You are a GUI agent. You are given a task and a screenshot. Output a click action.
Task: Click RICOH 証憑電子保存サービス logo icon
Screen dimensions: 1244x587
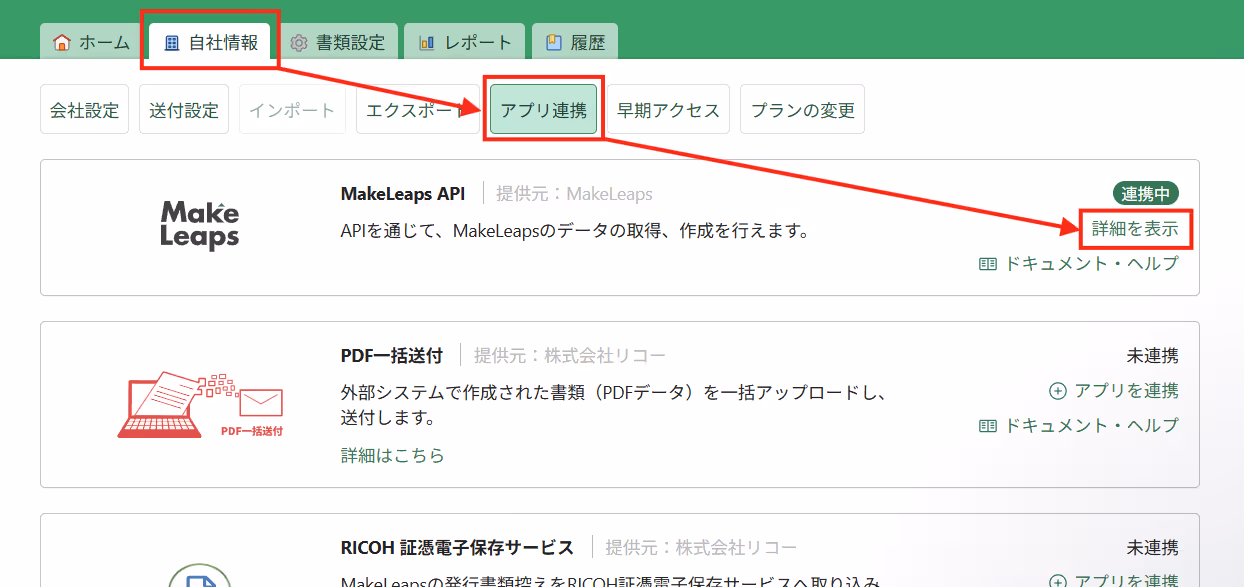tap(200, 576)
